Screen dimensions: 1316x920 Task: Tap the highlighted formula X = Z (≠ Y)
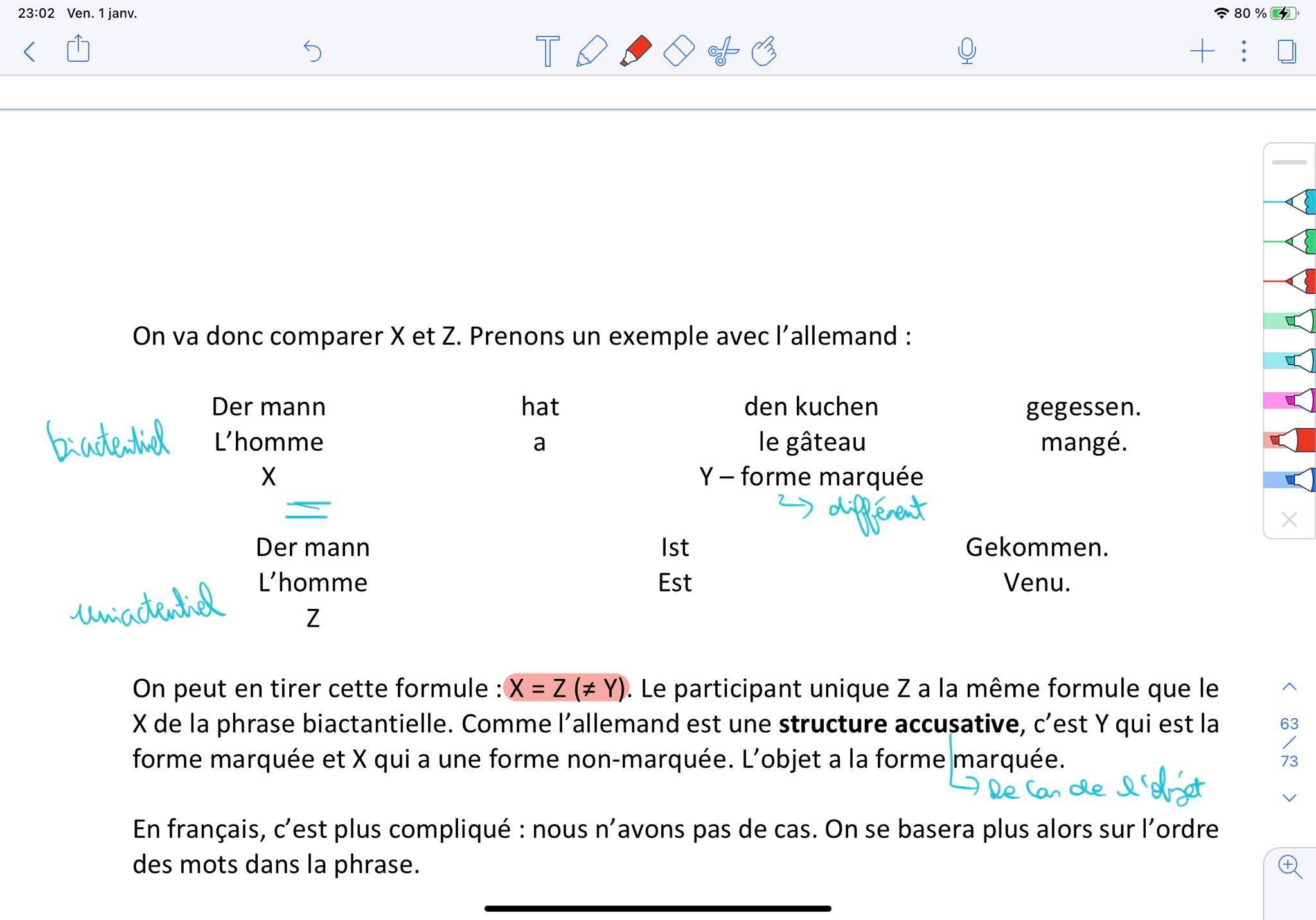coord(566,688)
